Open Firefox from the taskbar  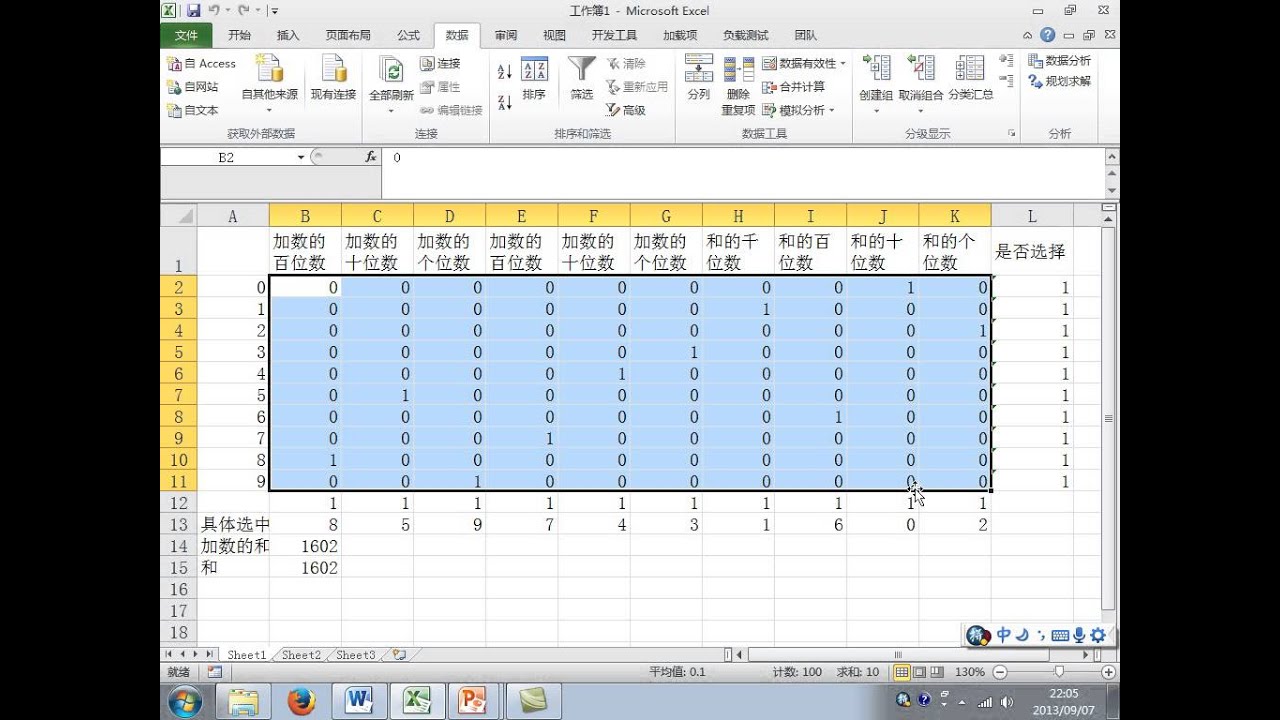click(x=301, y=702)
